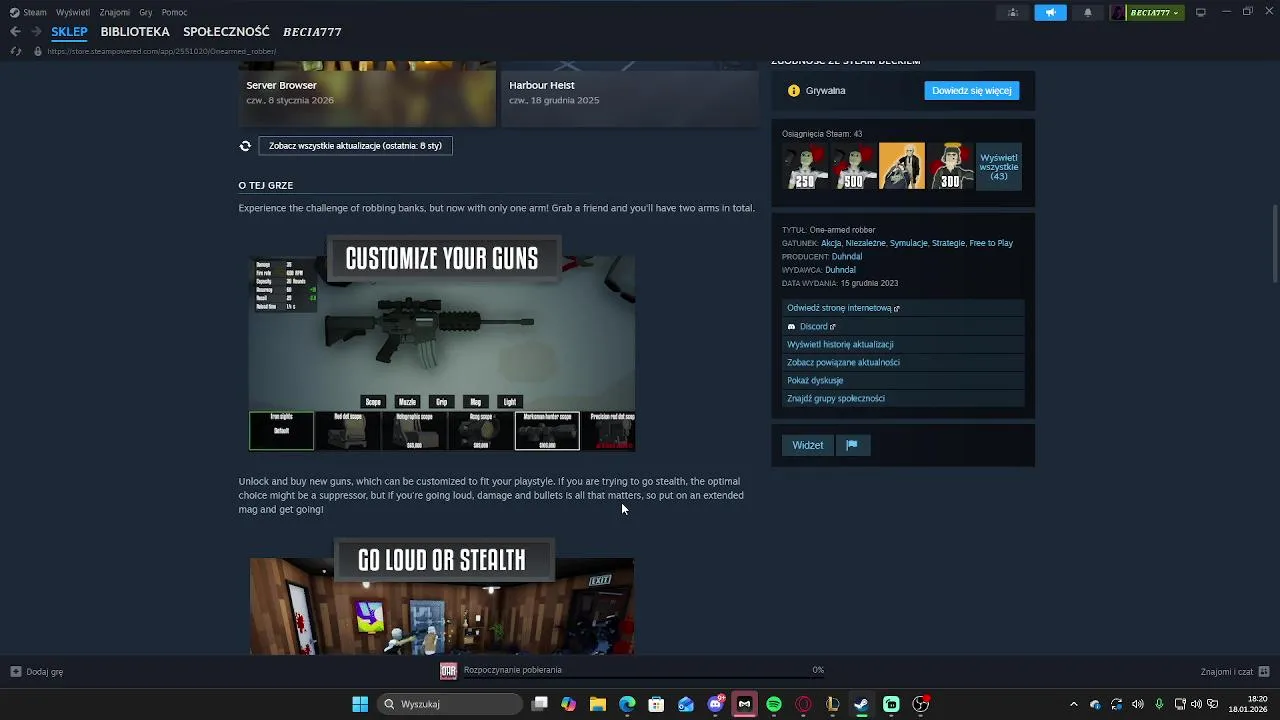Open the Znajomi menu
The height and width of the screenshot is (720, 1280).
click(115, 12)
